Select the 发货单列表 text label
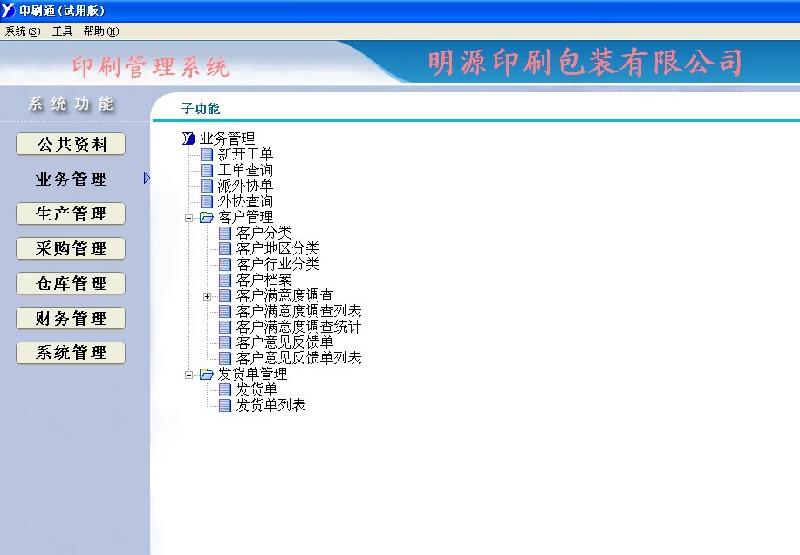Image resolution: width=800 pixels, height=555 pixels. [x=270, y=406]
